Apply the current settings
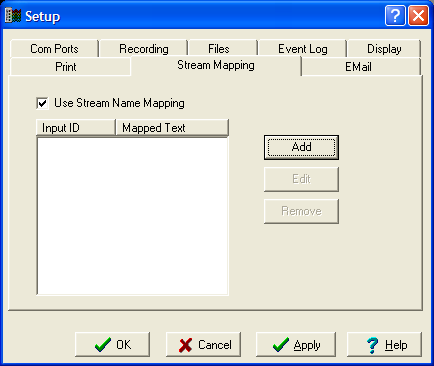The image size is (434, 366). click(x=296, y=344)
